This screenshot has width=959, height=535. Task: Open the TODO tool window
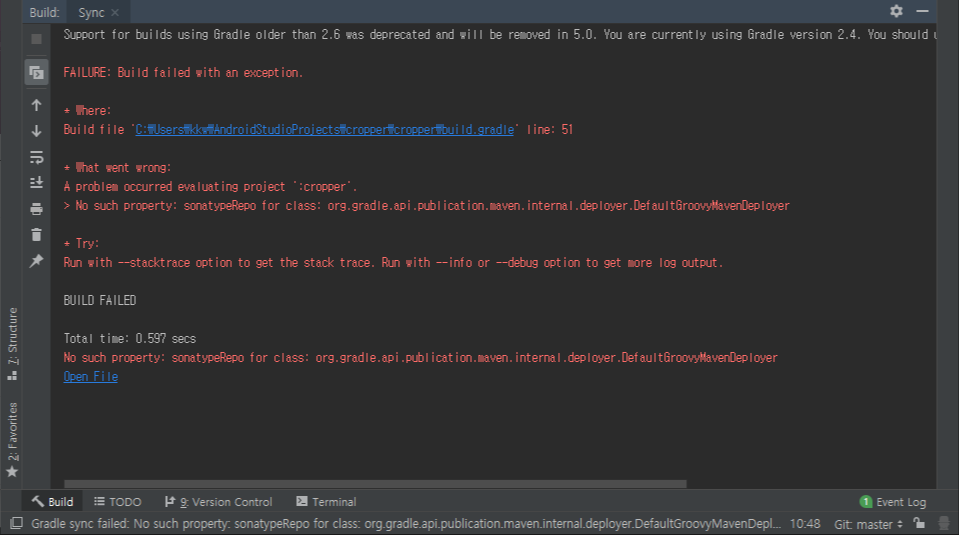[117, 501]
